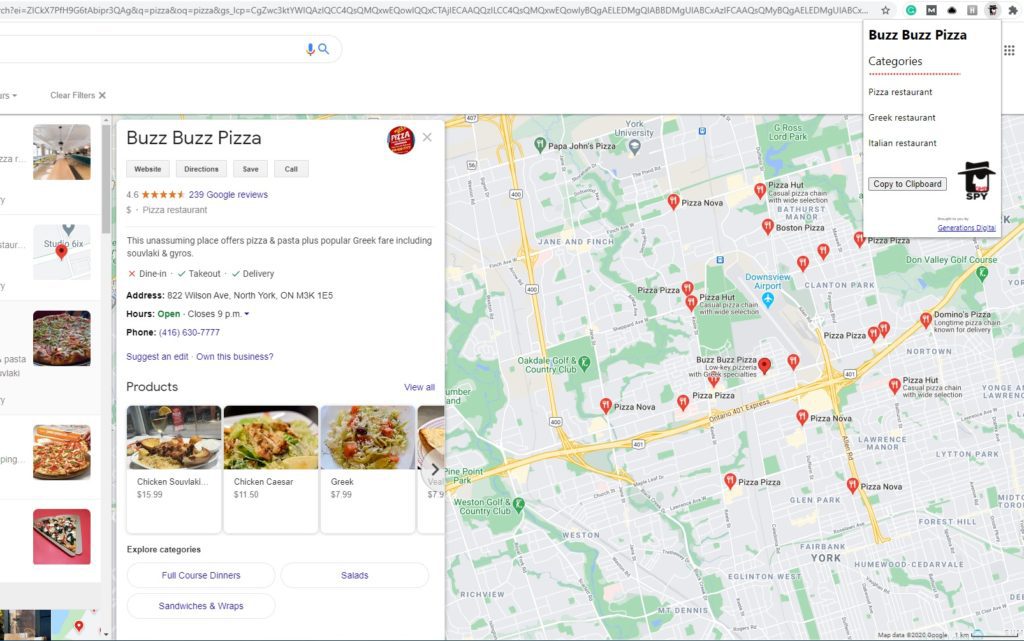Open the Full Course Dinners category
This screenshot has width=1024, height=641.
pyautogui.click(x=201, y=575)
